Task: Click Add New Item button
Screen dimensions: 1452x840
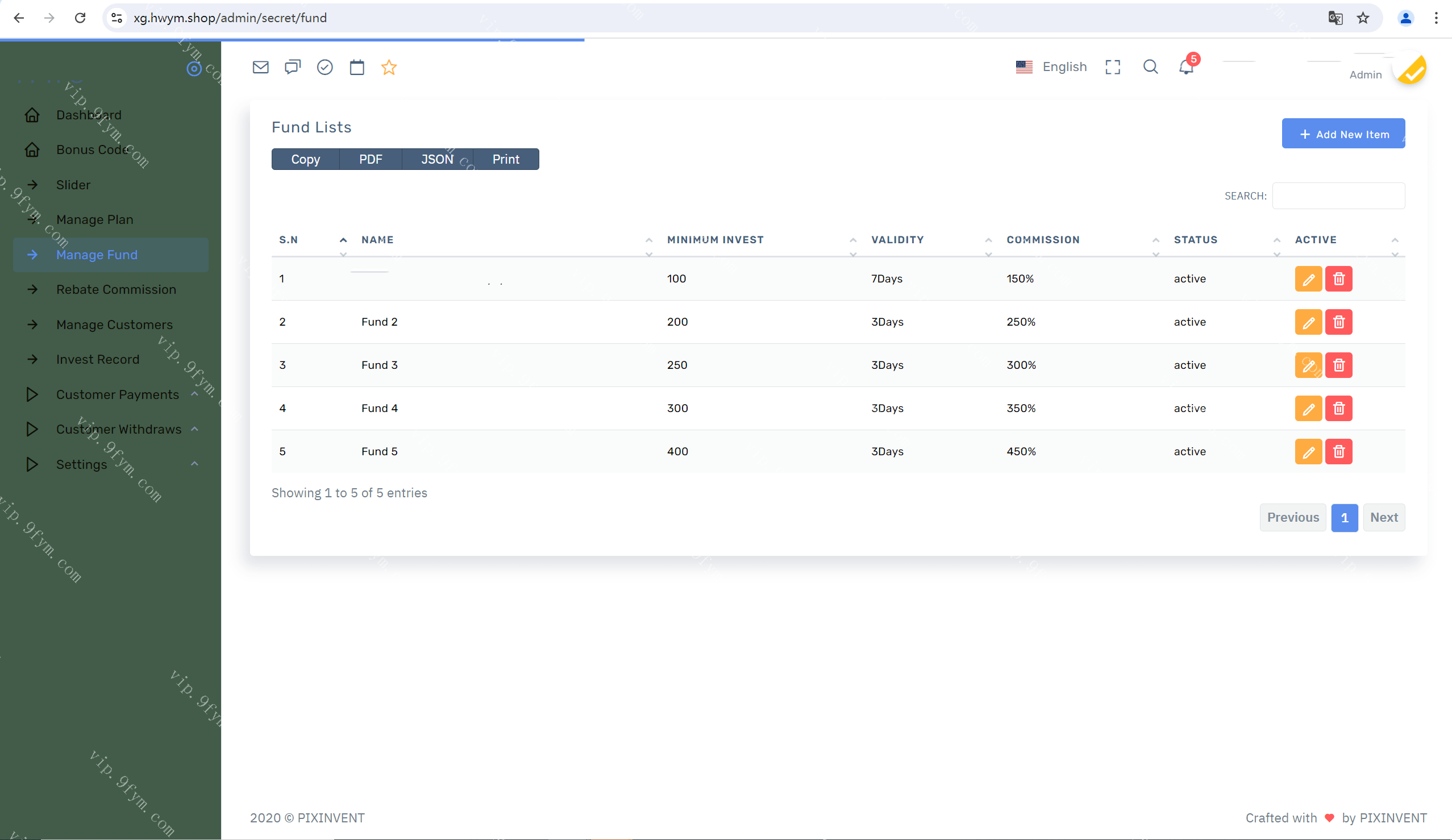Action: point(1343,134)
